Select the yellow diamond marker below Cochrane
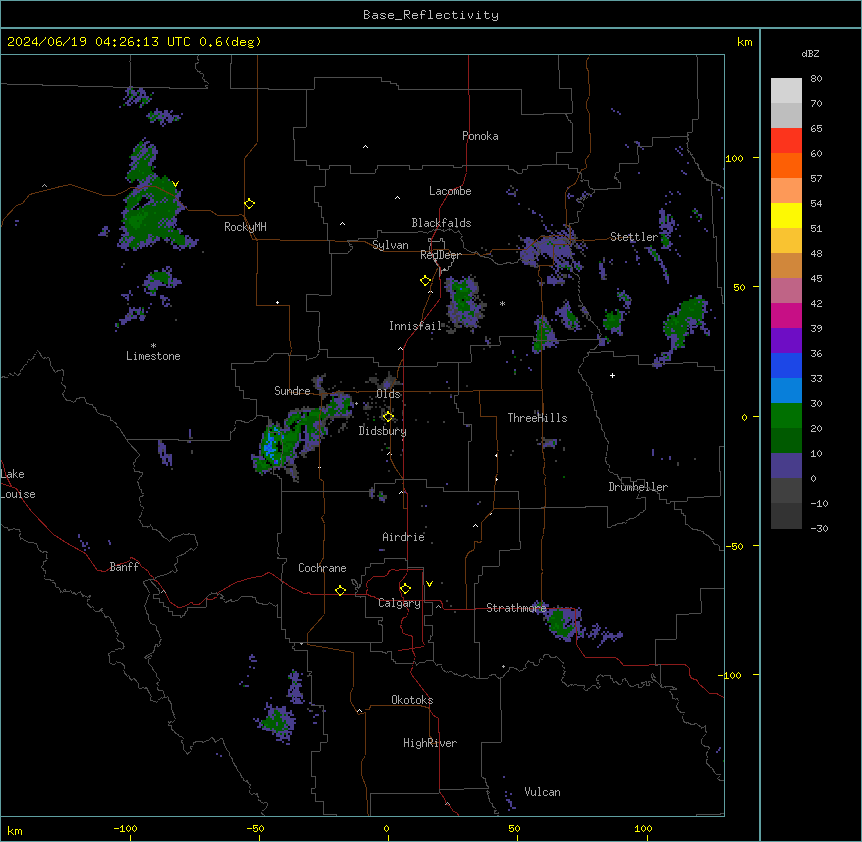The image size is (862, 842). click(x=340, y=591)
